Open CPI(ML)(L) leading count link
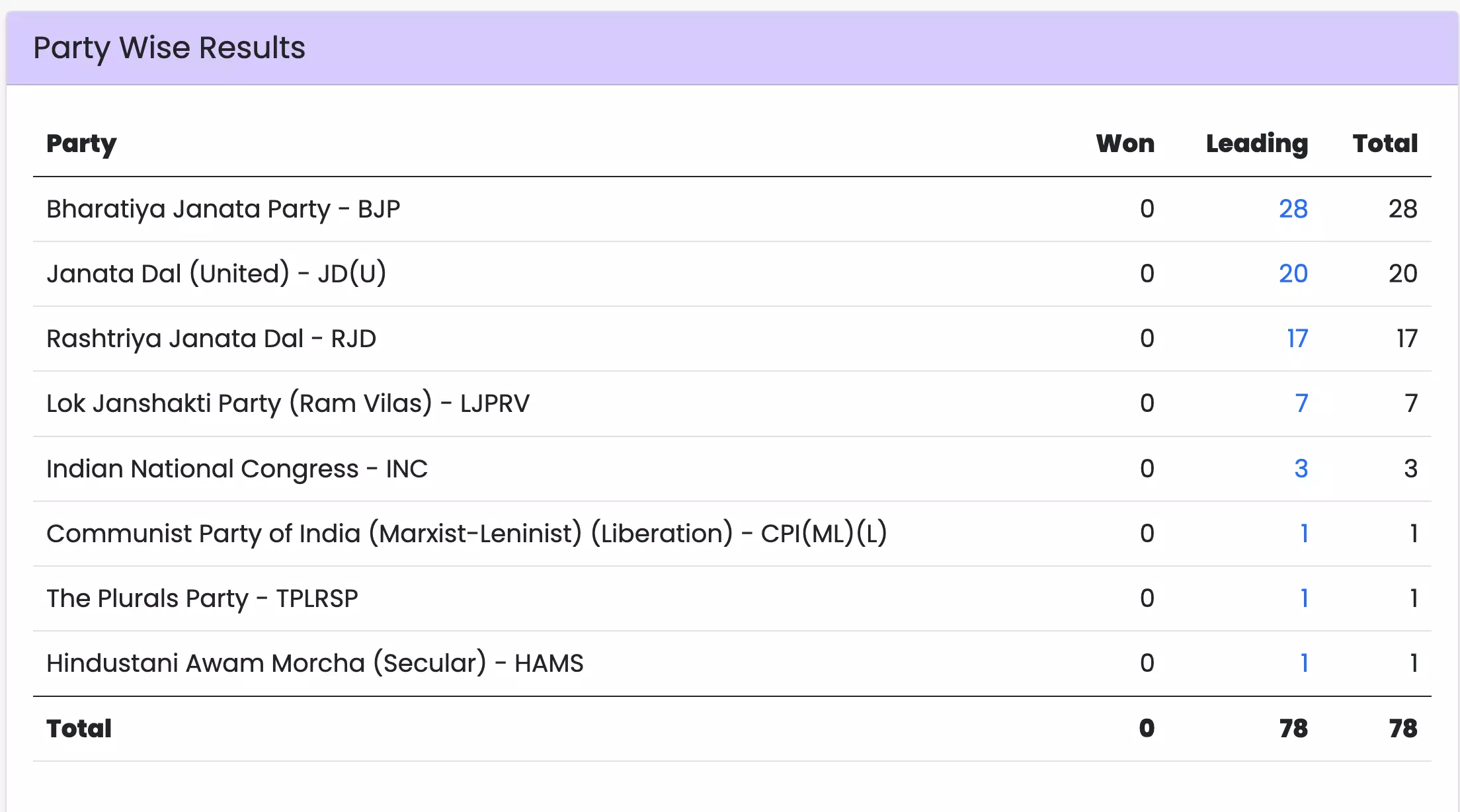 coord(1303,533)
